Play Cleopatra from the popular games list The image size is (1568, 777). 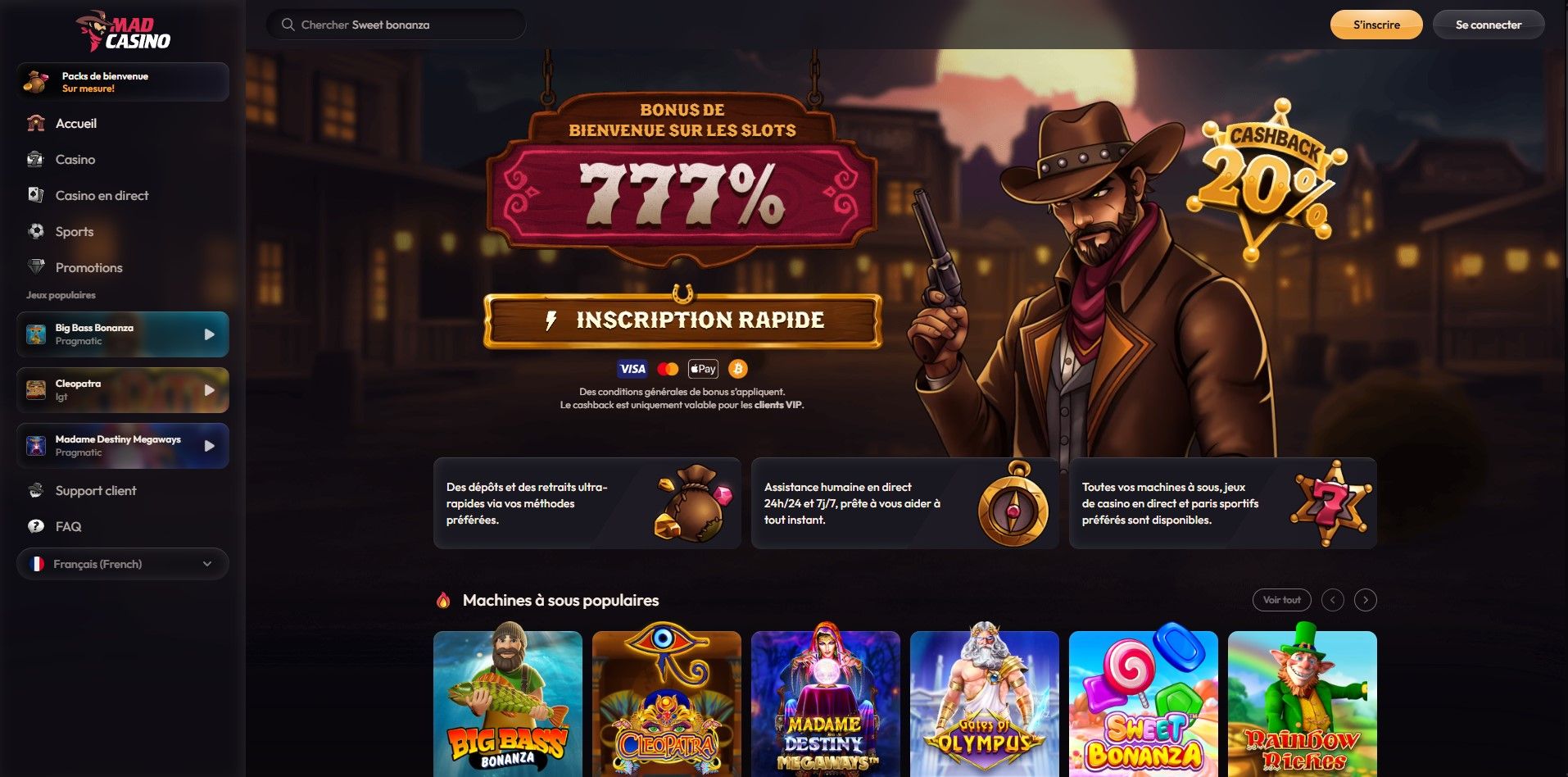(123, 390)
